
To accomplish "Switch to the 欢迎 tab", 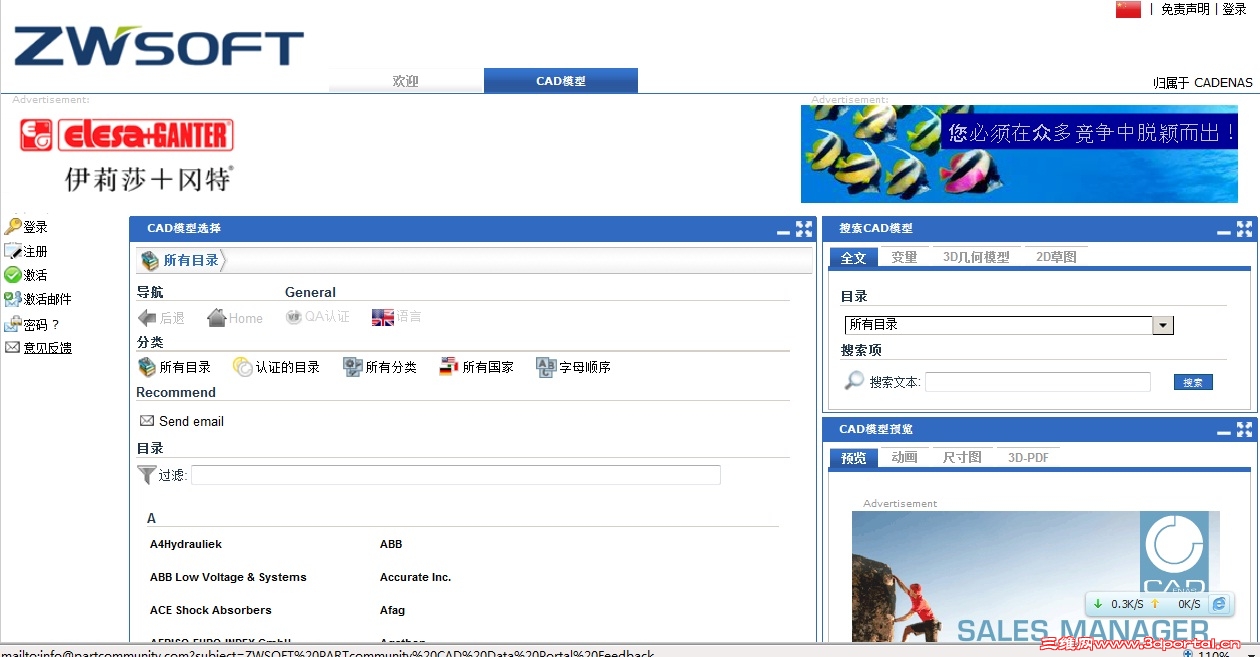I will [406, 81].
